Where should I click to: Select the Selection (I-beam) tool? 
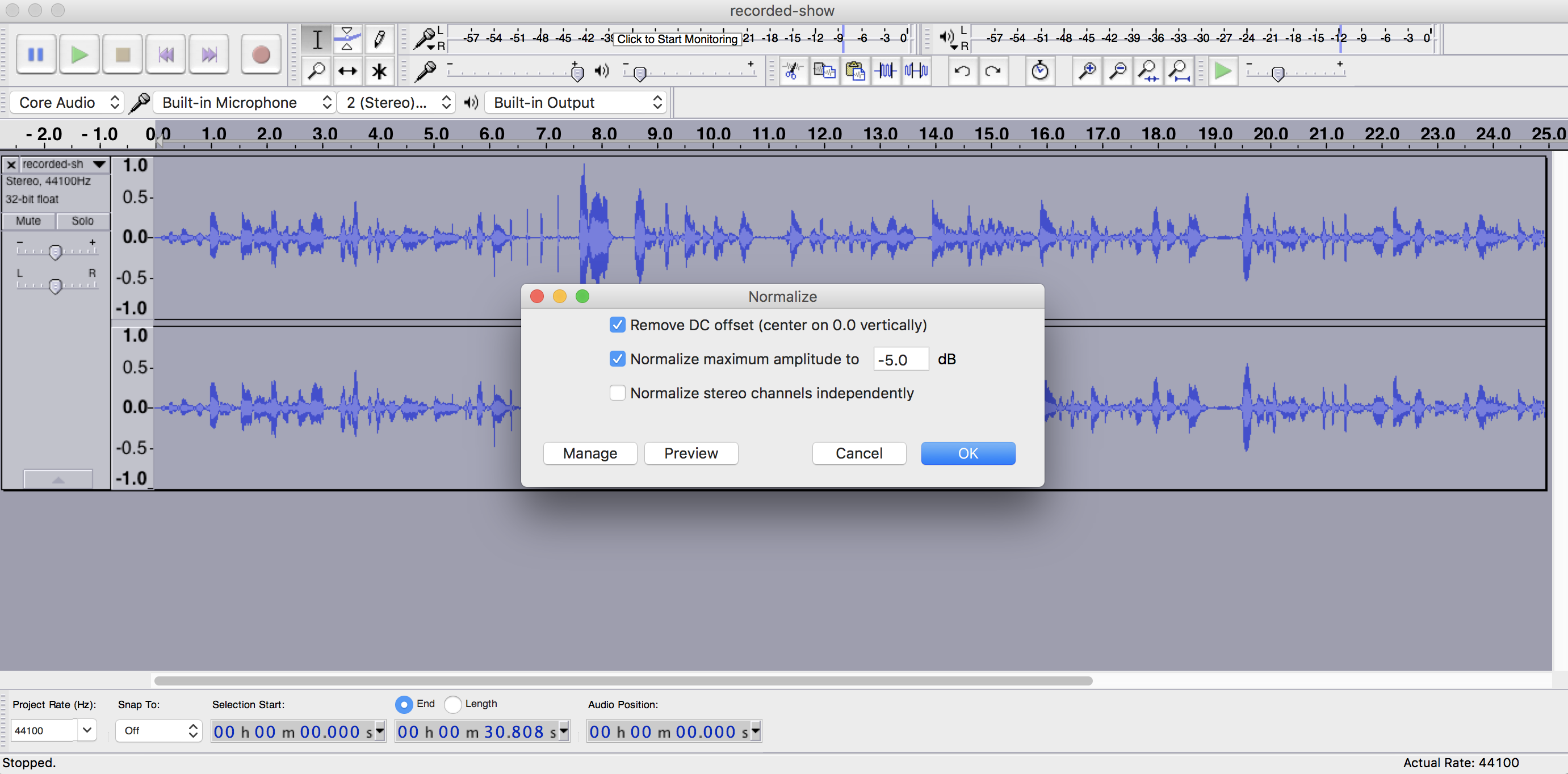point(317,40)
